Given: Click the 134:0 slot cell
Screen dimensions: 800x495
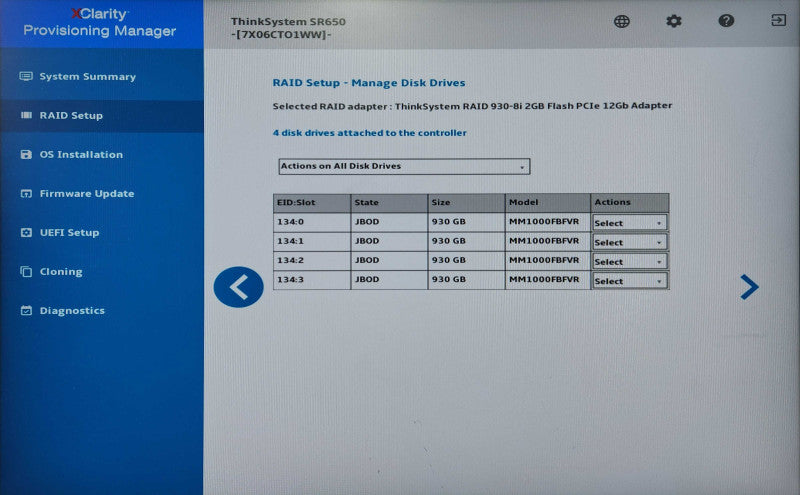Looking at the screenshot, I should (312, 222).
